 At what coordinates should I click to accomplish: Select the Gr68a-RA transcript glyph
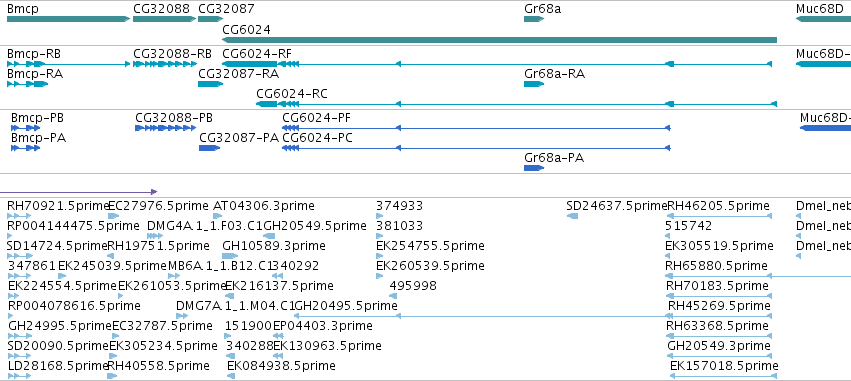point(534,84)
